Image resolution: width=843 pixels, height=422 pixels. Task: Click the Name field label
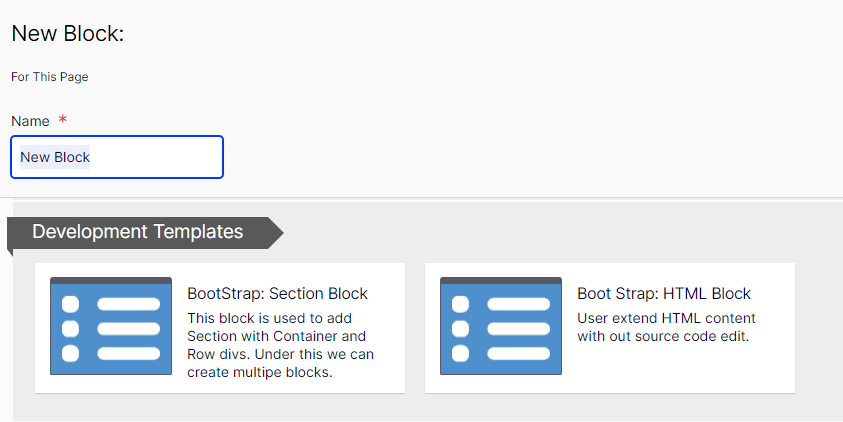(x=30, y=121)
